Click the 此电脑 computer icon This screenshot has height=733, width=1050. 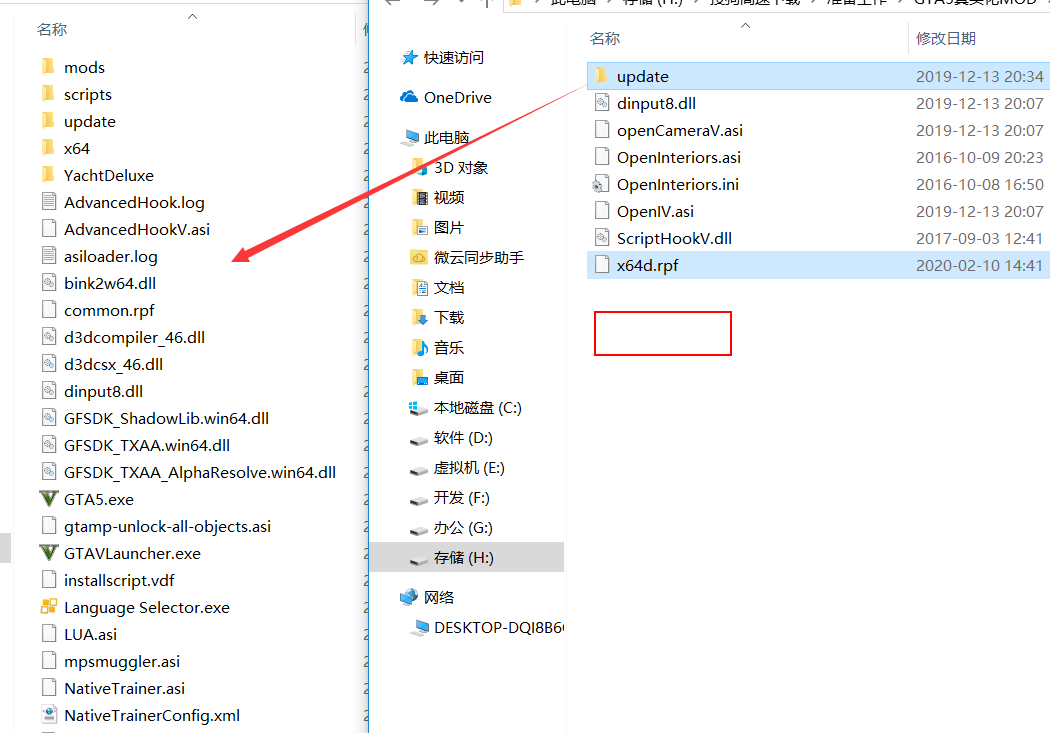(x=410, y=137)
